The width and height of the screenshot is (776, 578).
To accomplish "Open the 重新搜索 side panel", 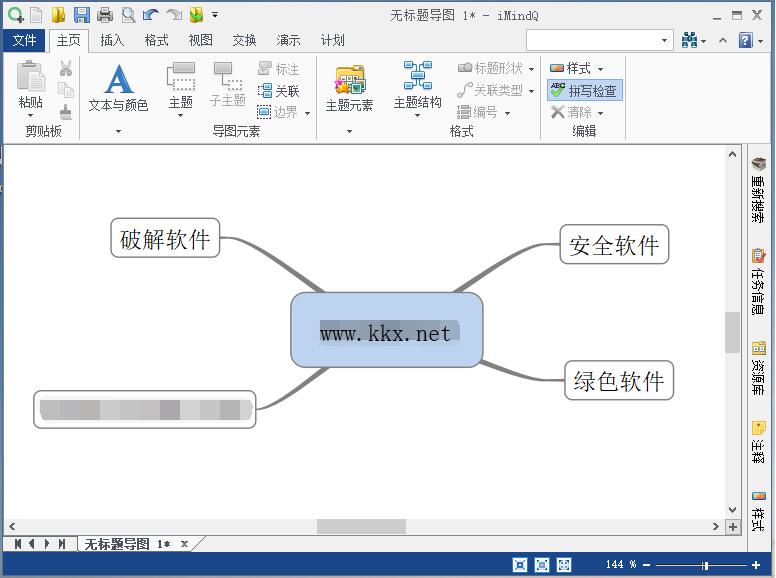I will (758, 190).
